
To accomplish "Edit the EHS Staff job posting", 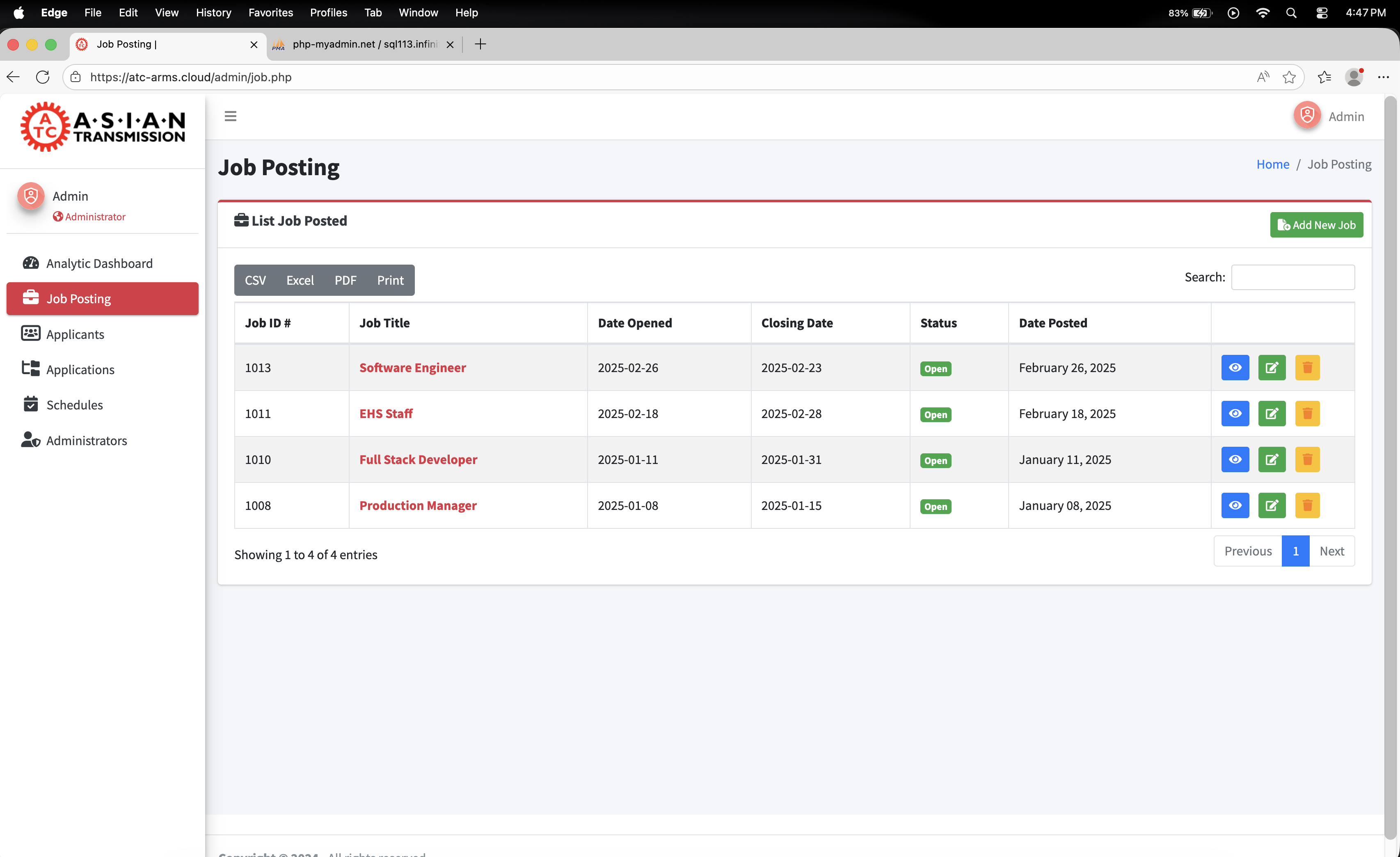I will click(x=1272, y=414).
